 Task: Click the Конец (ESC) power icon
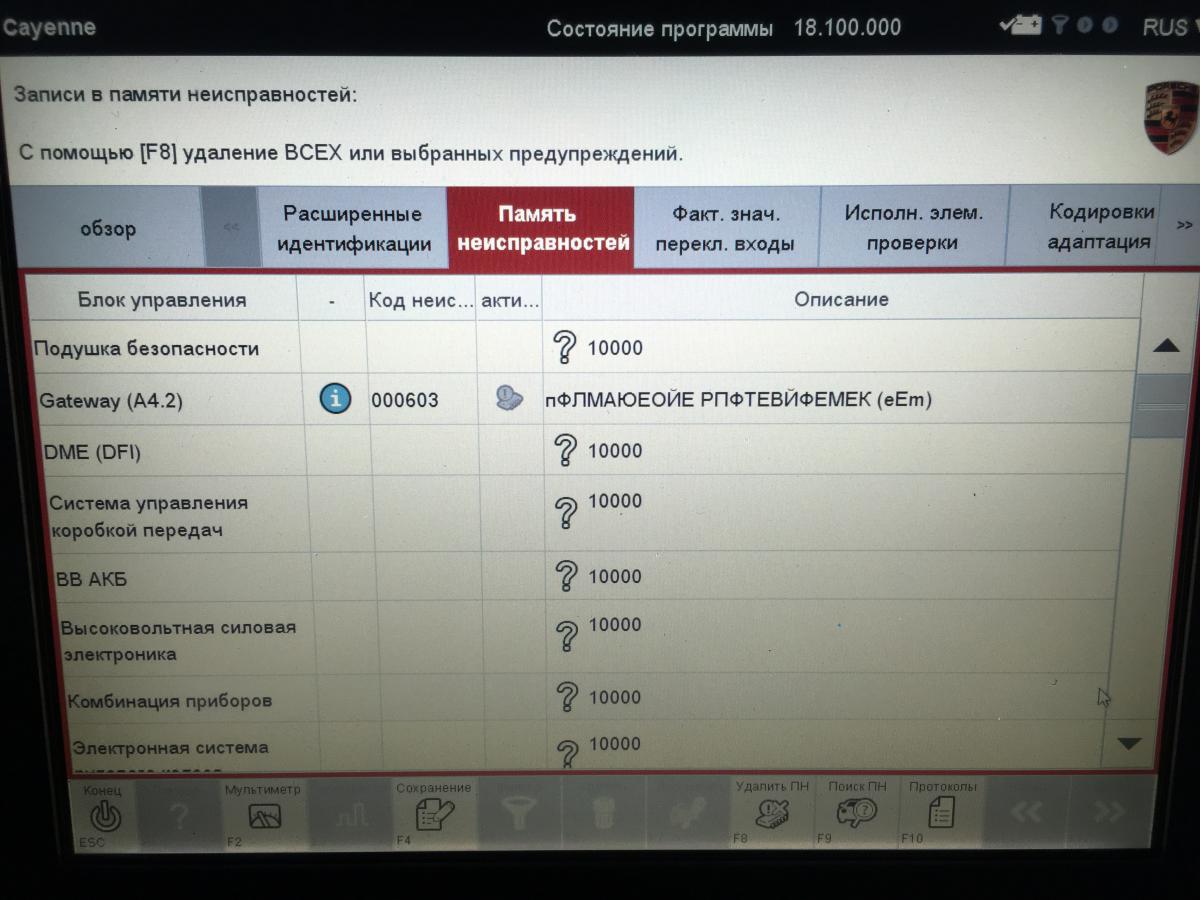click(x=105, y=816)
